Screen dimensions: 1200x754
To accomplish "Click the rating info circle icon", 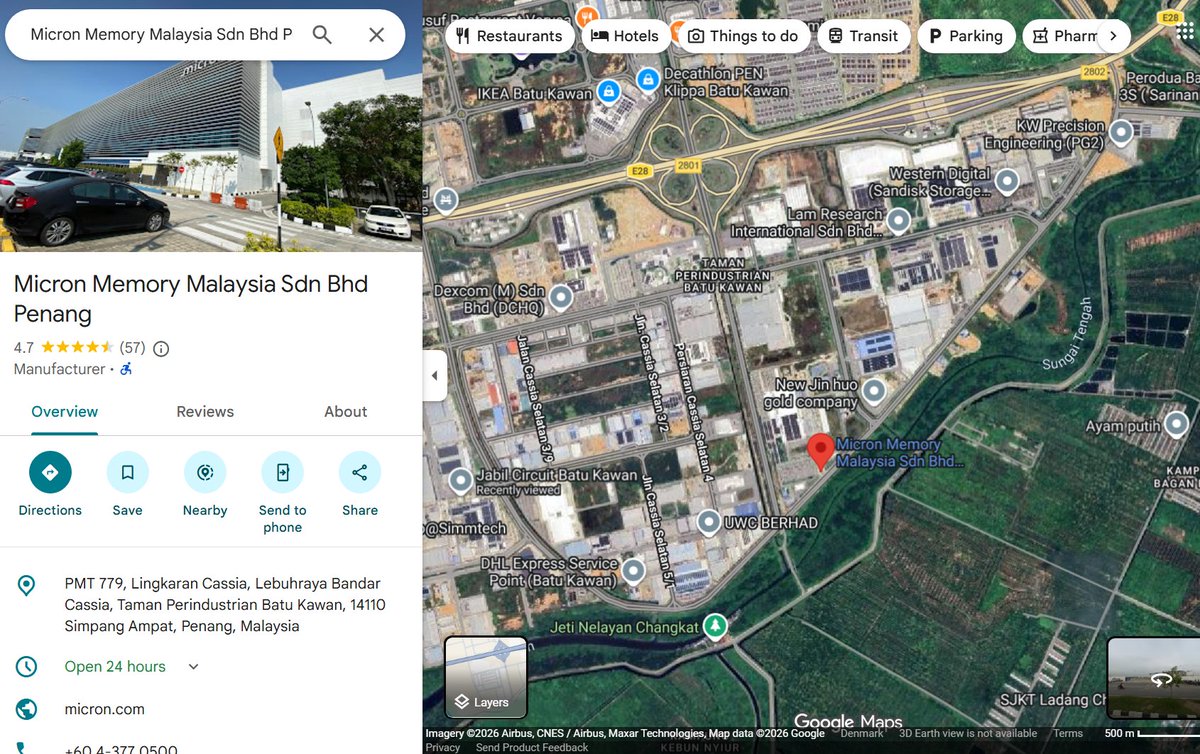I will tap(161, 349).
